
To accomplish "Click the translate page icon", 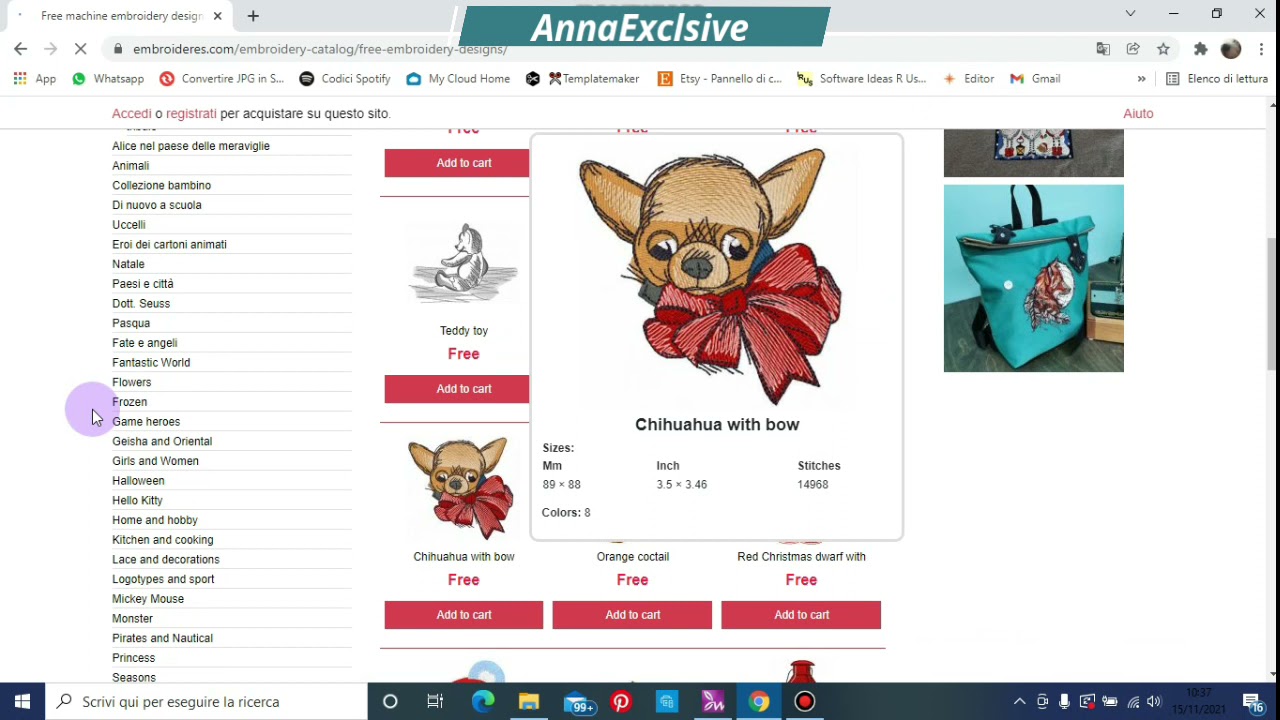I will (x=1103, y=49).
